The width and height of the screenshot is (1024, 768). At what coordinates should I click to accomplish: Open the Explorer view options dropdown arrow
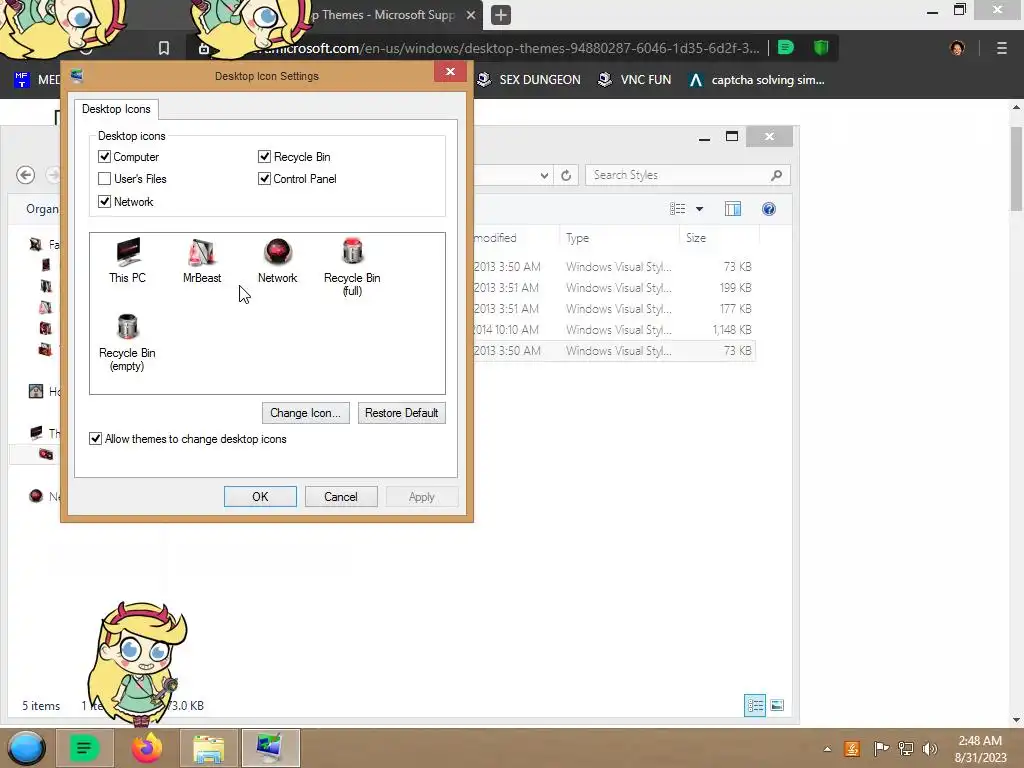tap(699, 209)
